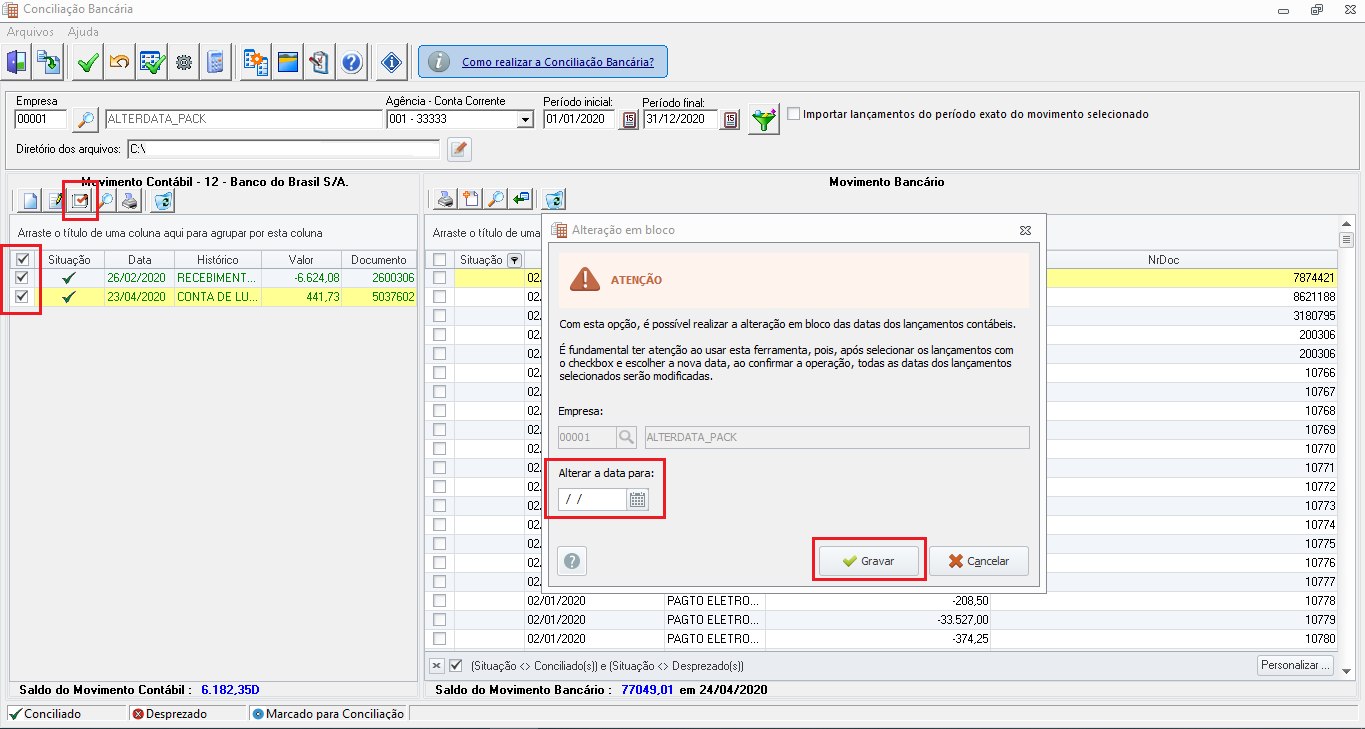Screen dimensions: 1365x729
Task: Expand the Agência - Conta Corrente dropdown
Action: pos(525,120)
